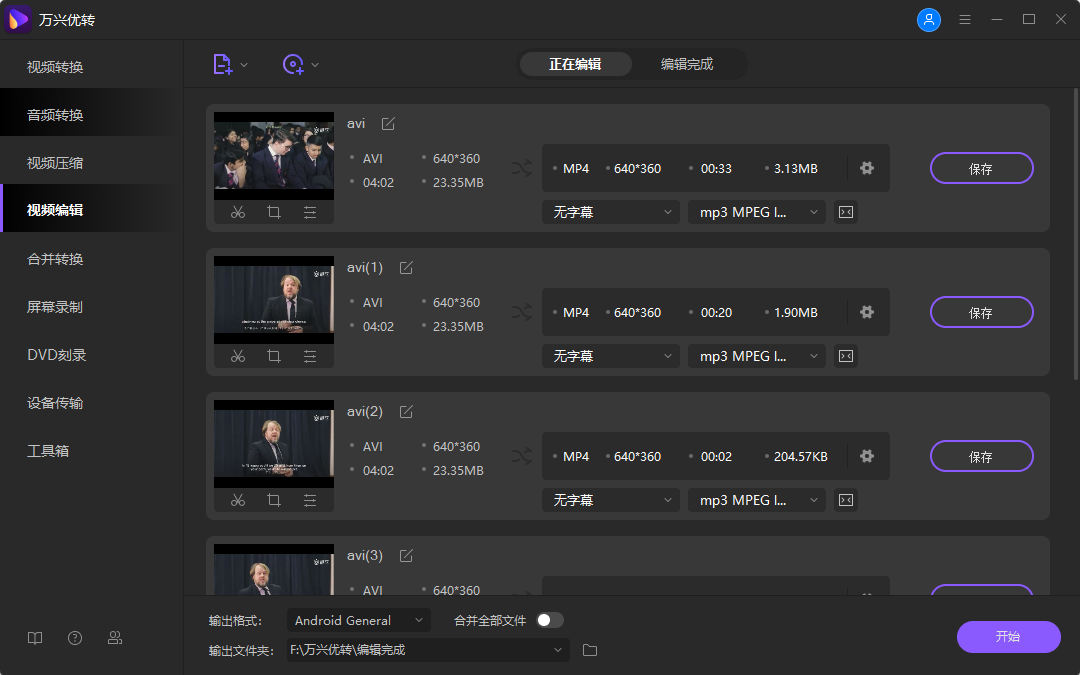Click the load DVD disc icon in the toolbar

[x=293, y=64]
